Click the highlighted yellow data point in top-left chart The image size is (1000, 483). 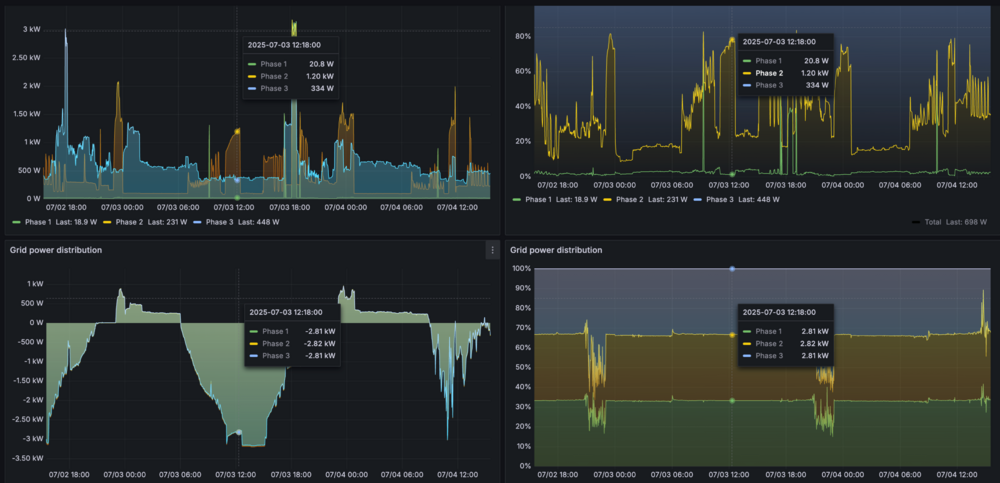coord(237,131)
